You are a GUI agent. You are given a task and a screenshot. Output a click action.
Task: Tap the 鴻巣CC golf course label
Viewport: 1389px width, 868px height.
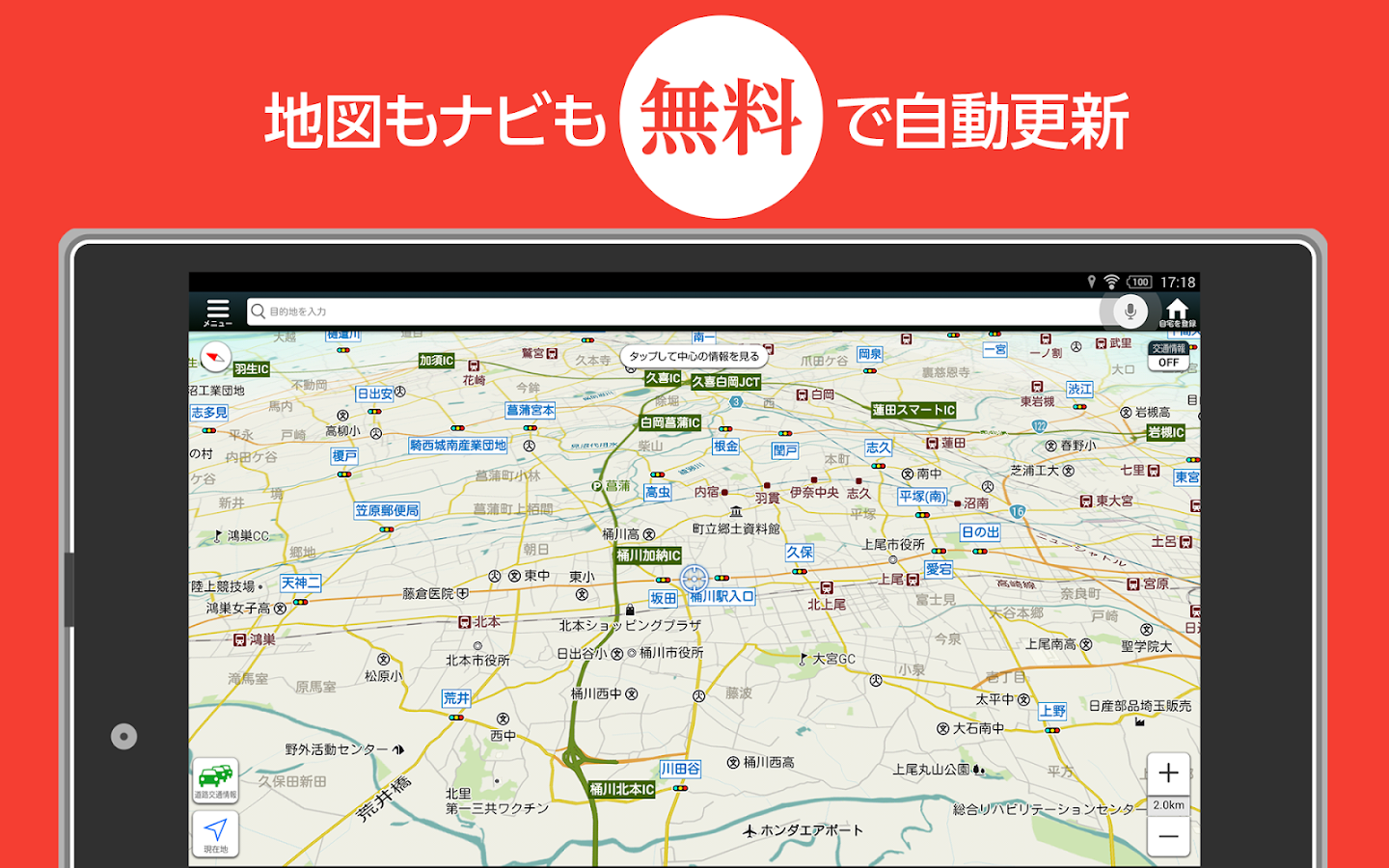coord(241,535)
